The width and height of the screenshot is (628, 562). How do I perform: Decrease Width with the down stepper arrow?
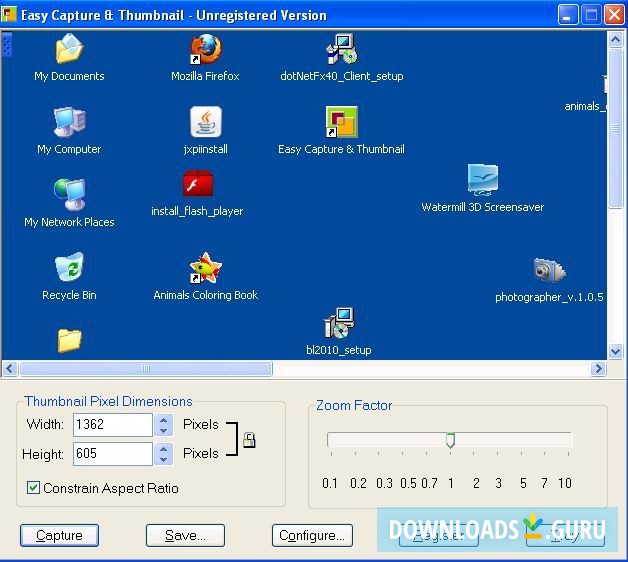tap(163, 431)
